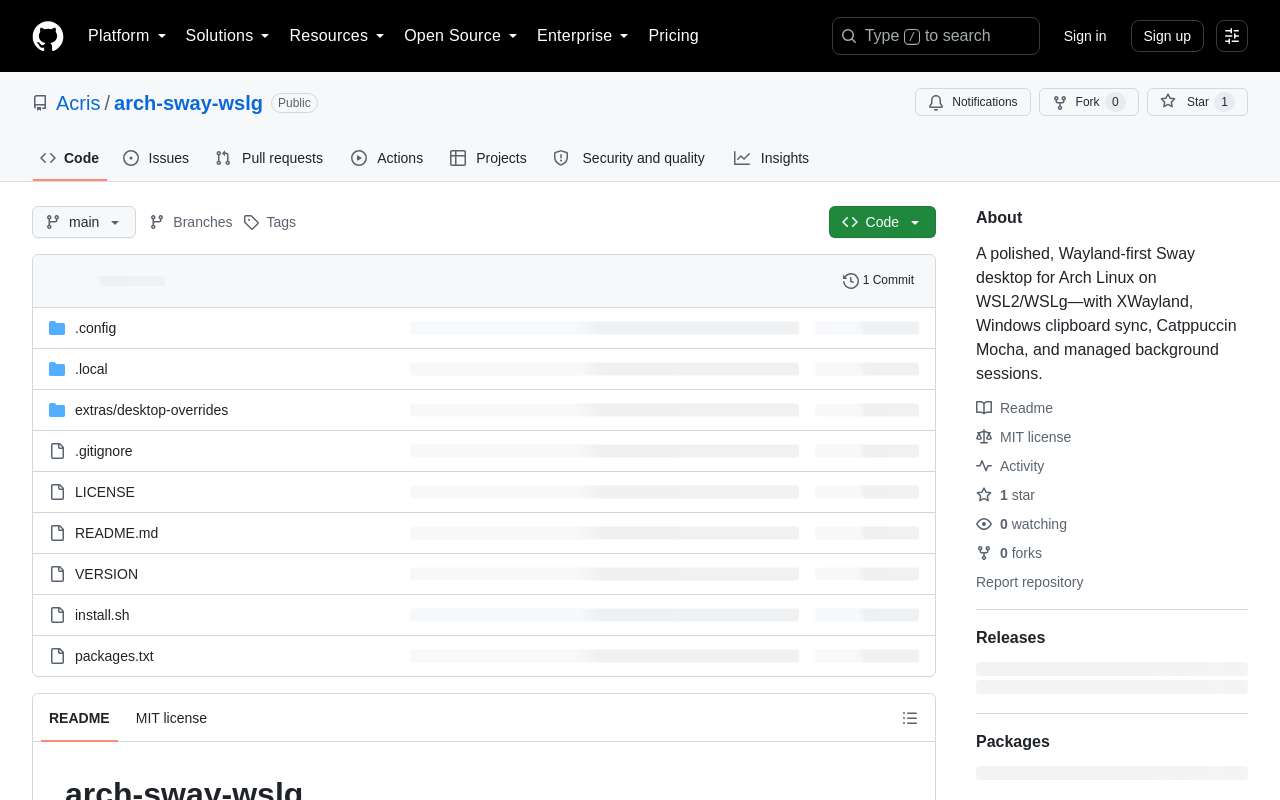Click the Sign up button

tap(1167, 36)
